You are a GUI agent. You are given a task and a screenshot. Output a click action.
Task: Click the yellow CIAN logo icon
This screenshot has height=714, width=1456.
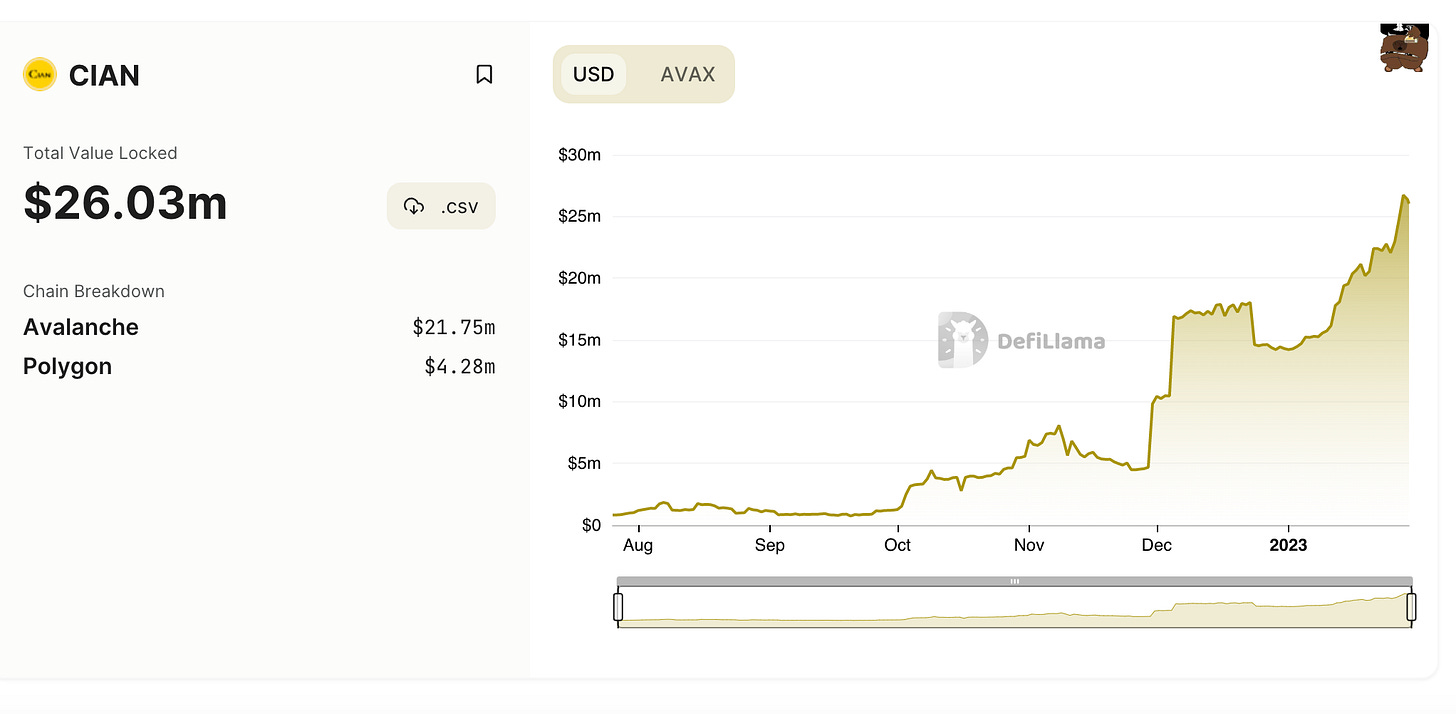tap(40, 74)
